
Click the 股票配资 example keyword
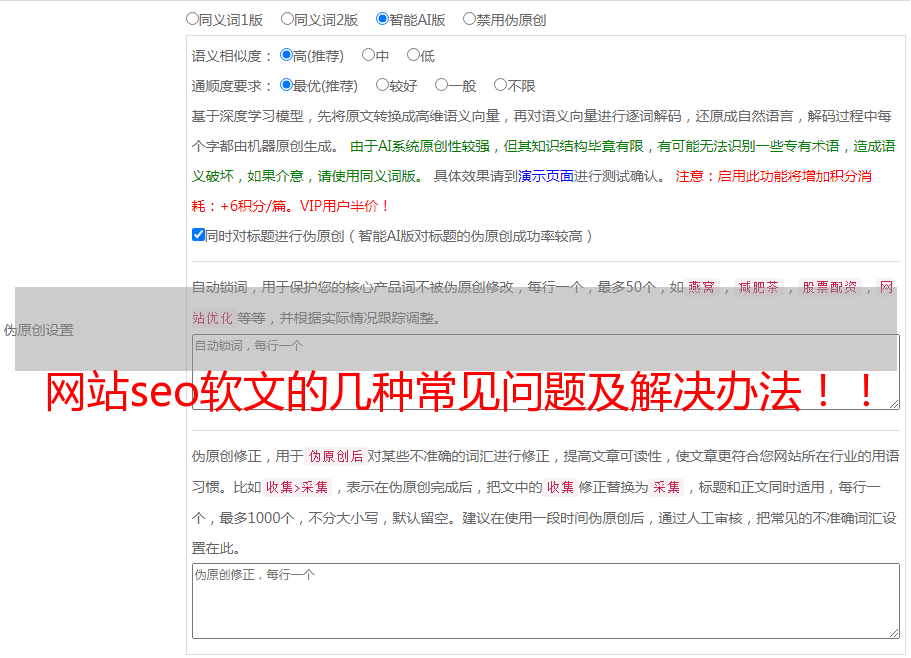tap(829, 287)
